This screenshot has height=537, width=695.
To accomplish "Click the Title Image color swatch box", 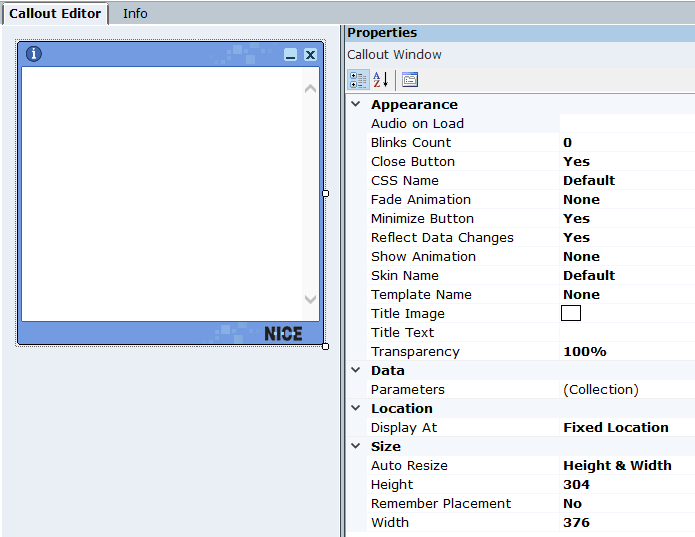I will 571,313.
